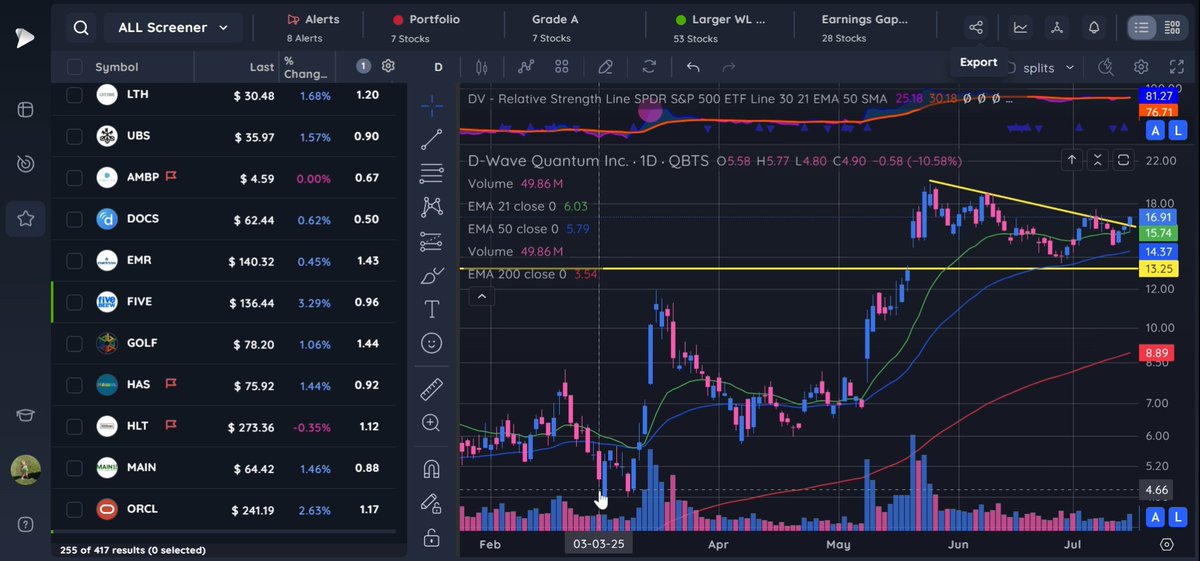The image size is (1200, 561).
Task: Select the pattern drawing tool
Action: 432,207
